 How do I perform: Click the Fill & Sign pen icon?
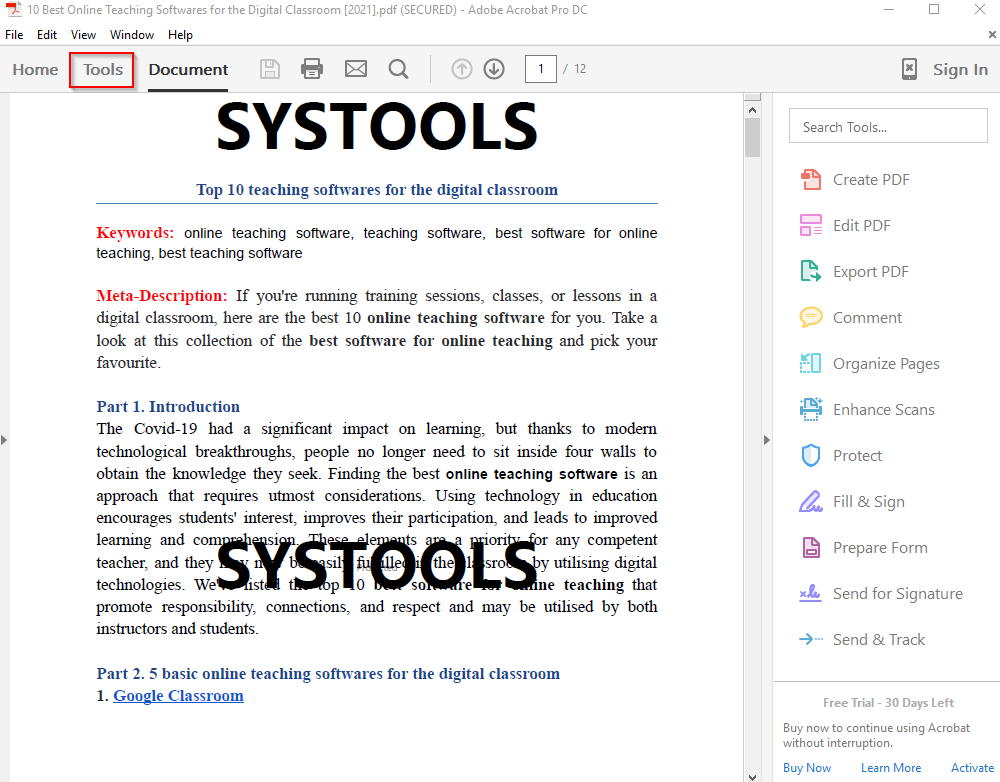click(811, 501)
